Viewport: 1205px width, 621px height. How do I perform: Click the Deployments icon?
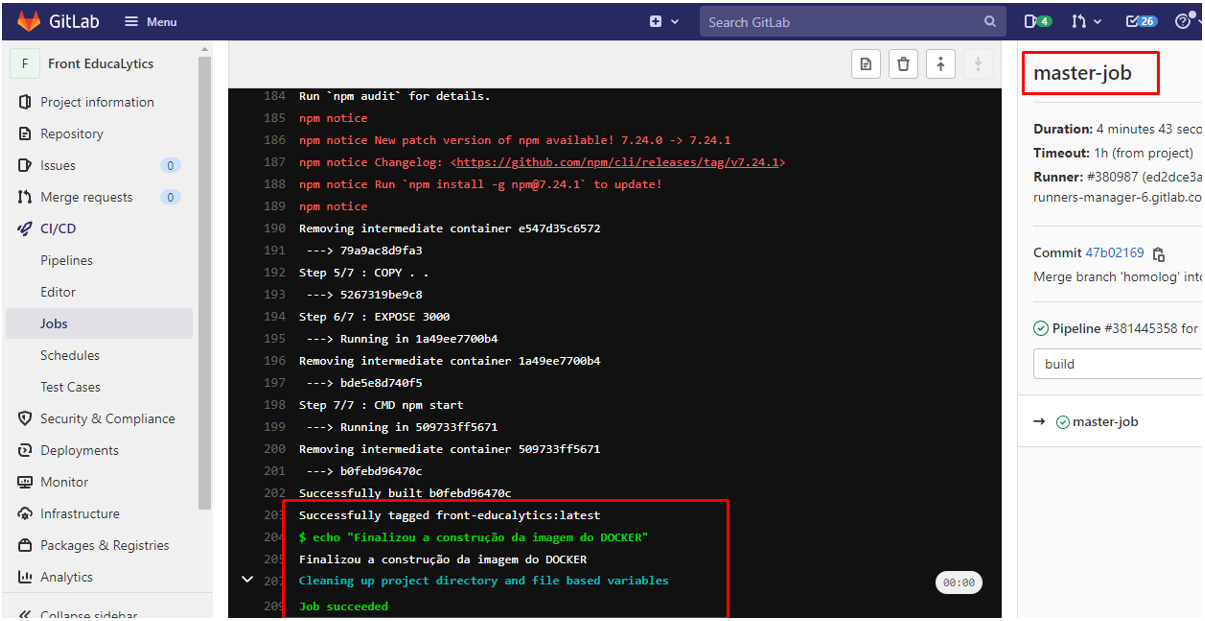click(25, 451)
